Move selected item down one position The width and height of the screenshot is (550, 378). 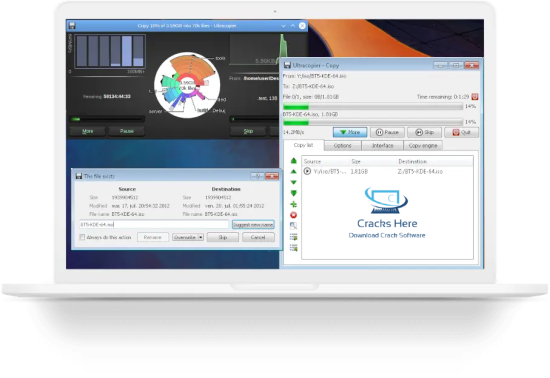point(294,182)
